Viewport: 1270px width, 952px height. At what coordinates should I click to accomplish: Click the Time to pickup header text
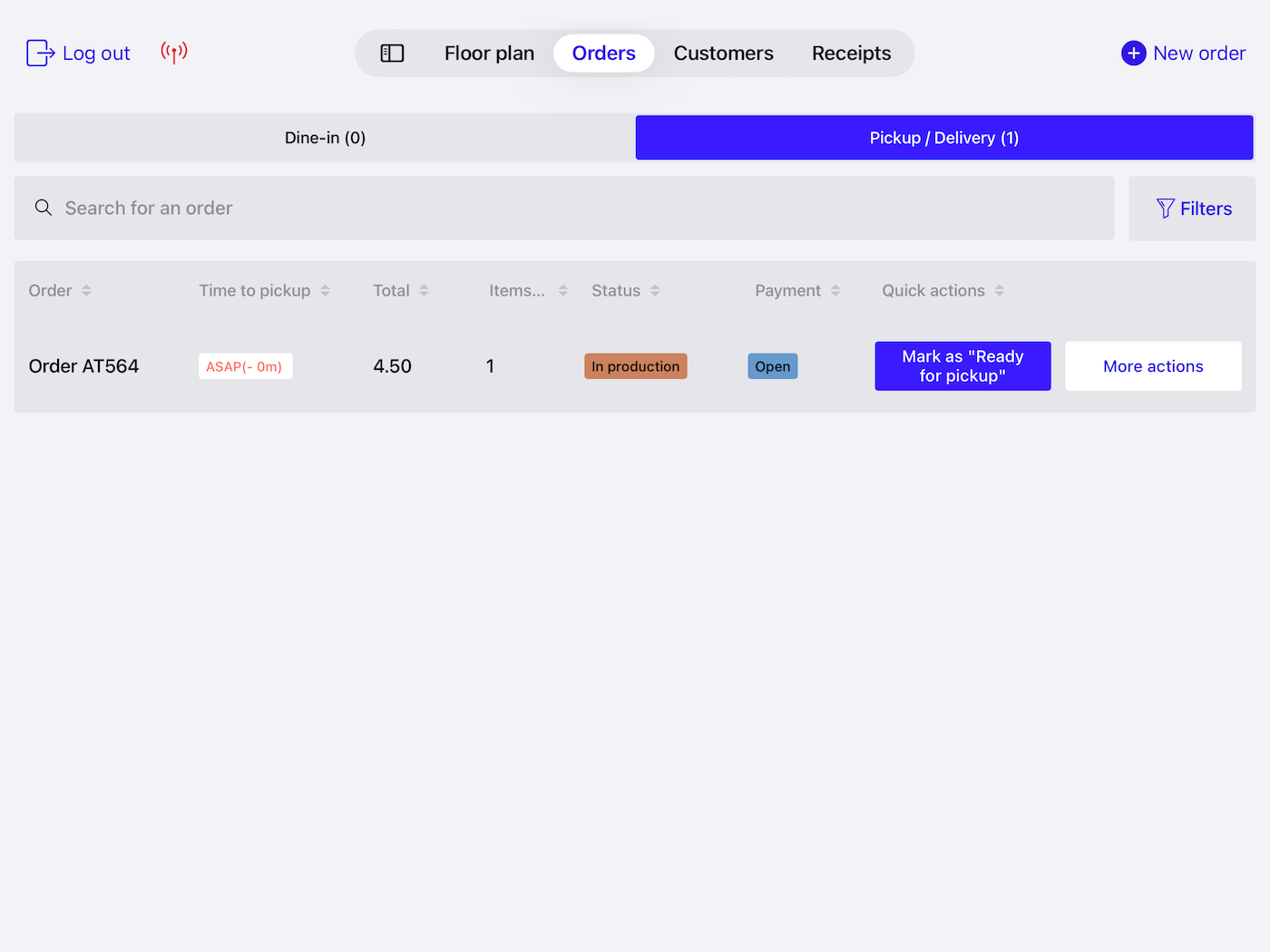(x=255, y=290)
